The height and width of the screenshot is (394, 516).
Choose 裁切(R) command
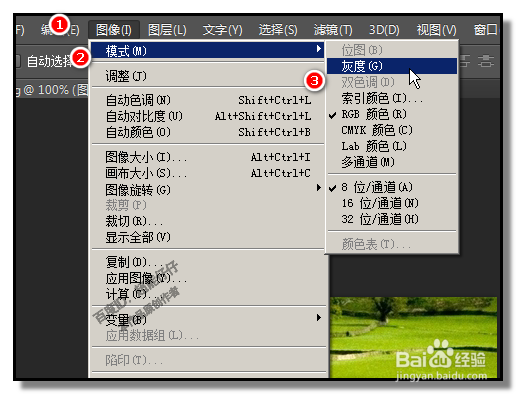tap(208, 221)
